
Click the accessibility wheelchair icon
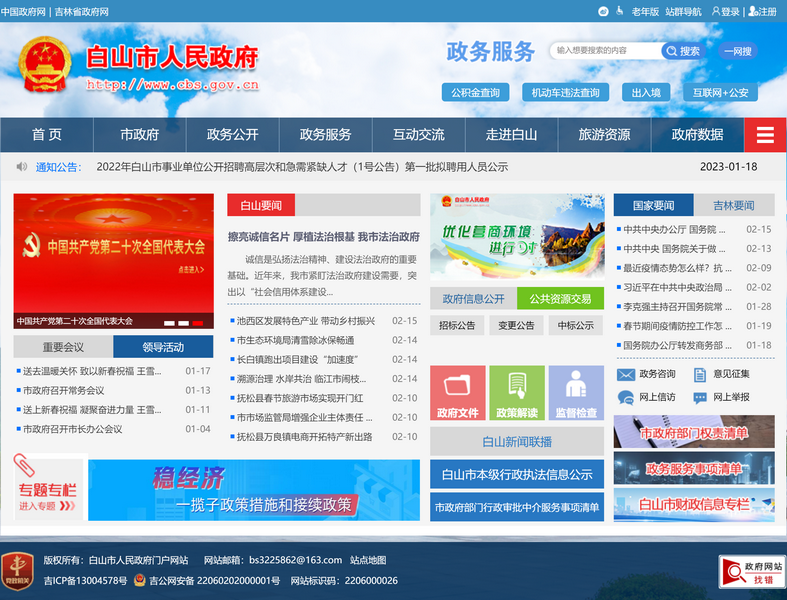(x=603, y=12)
